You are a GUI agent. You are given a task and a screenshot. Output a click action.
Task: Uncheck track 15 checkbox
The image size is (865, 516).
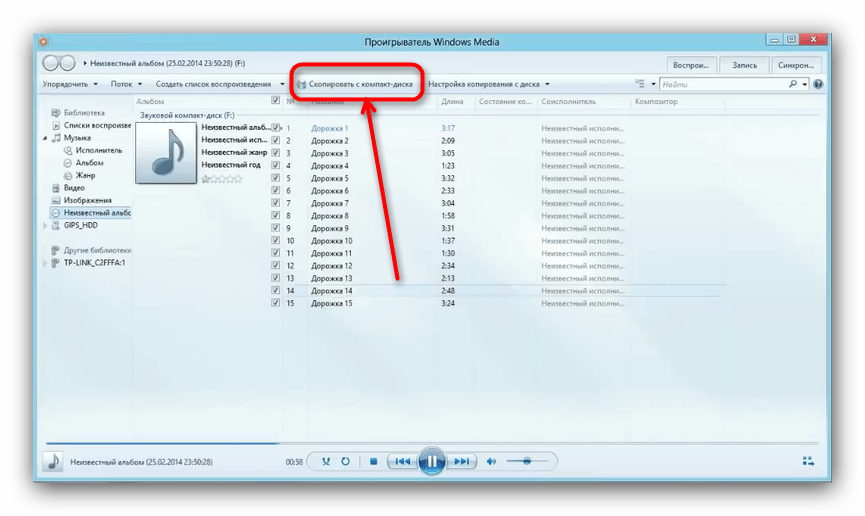(275, 303)
